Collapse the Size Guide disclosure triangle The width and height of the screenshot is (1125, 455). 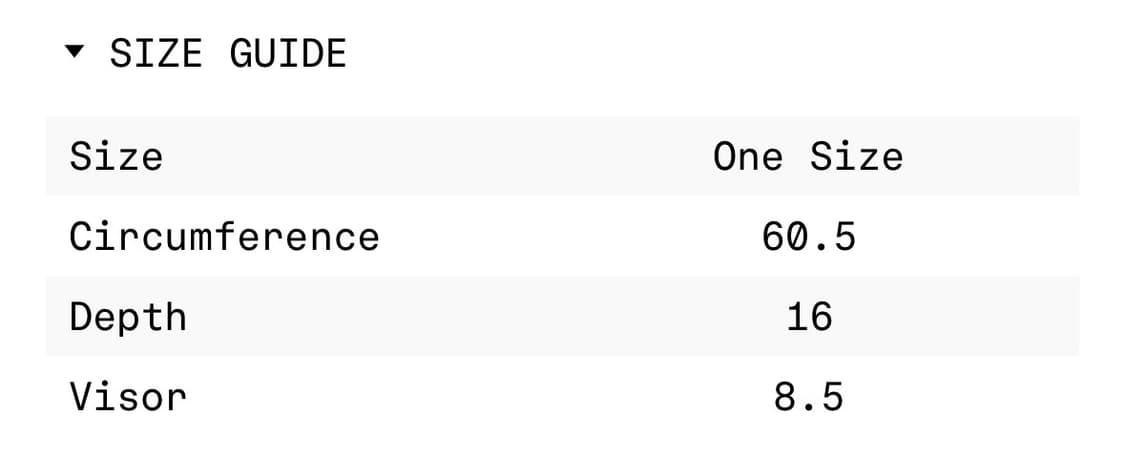pyautogui.click(x=75, y=52)
